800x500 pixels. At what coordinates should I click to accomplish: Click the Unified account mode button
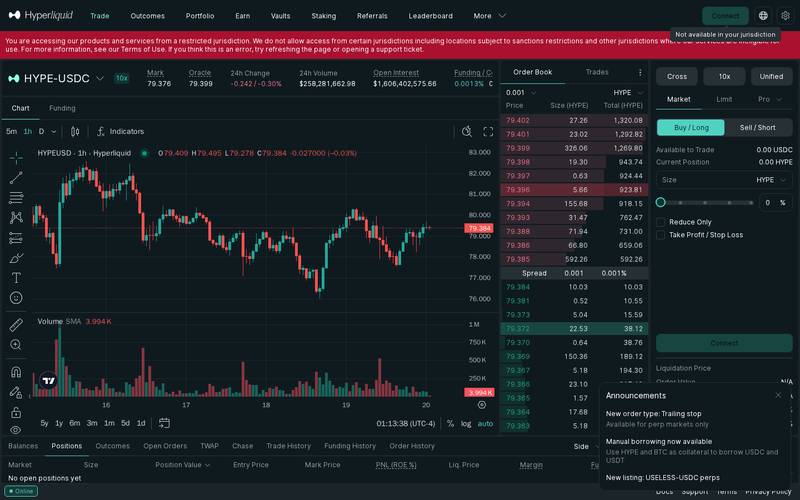pyautogui.click(x=771, y=77)
